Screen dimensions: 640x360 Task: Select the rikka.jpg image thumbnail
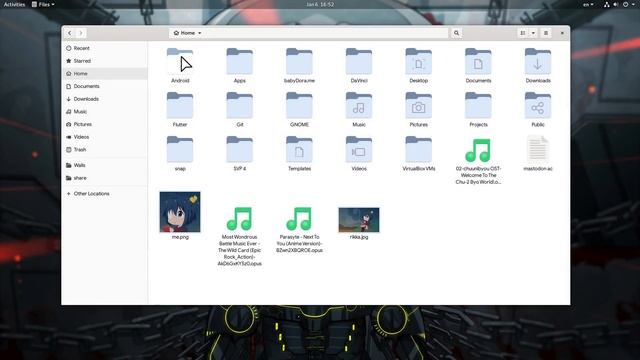(359, 220)
